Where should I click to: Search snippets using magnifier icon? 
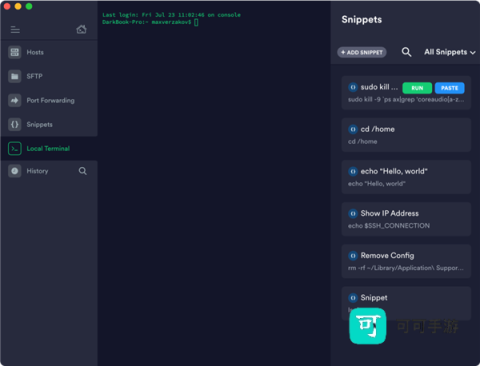click(x=406, y=52)
